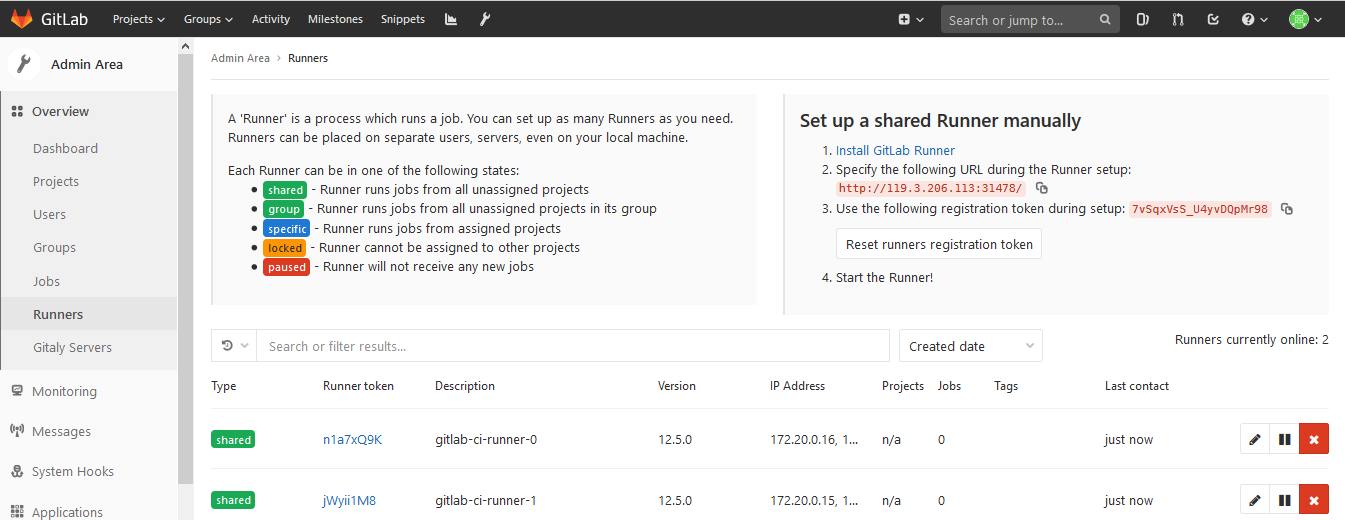Image resolution: width=1345 pixels, height=520 pixels.
Task: Go to Activity in top navigation
Action: 271,19
